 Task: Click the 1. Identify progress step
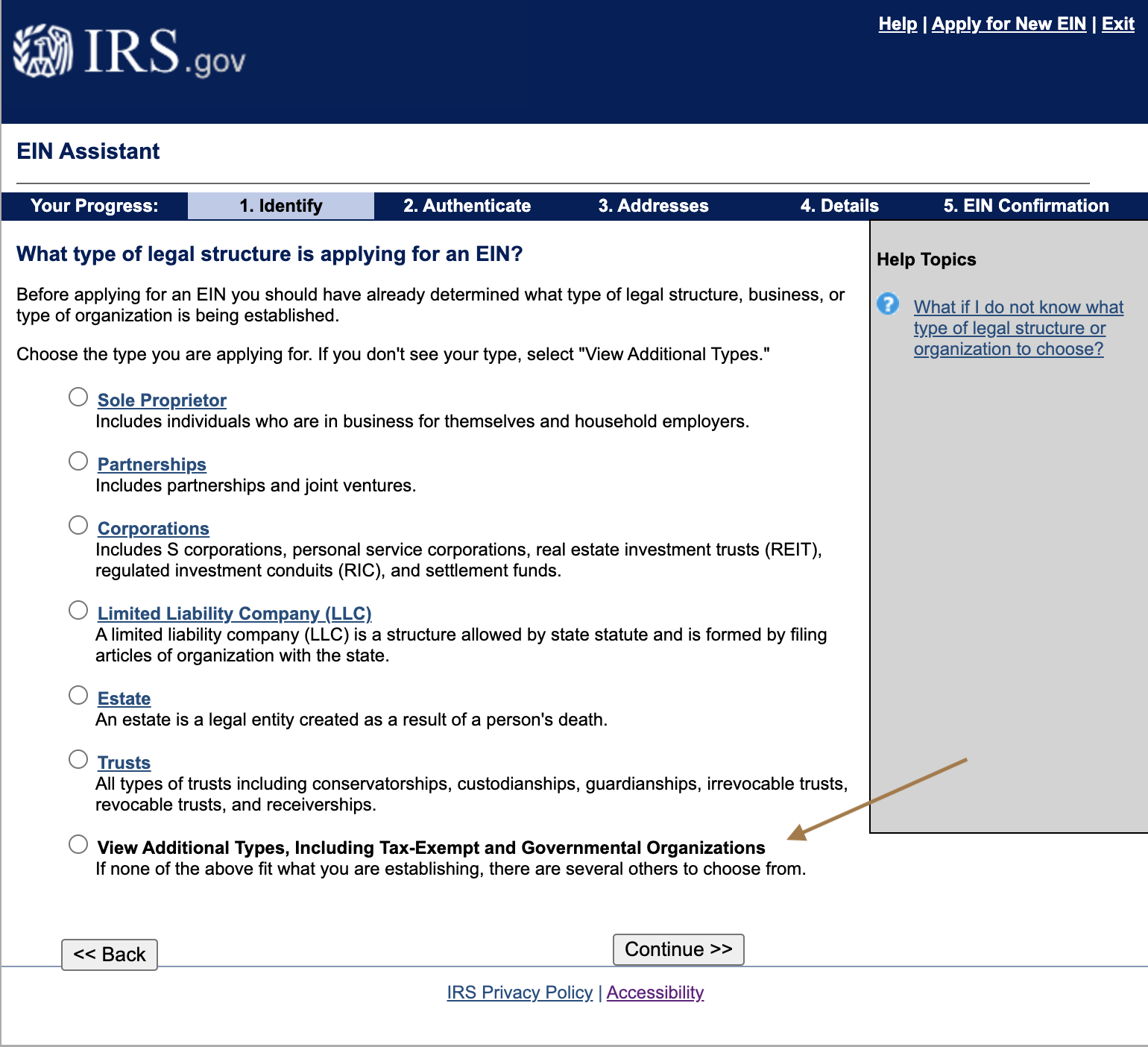click(x=280, y=206)
